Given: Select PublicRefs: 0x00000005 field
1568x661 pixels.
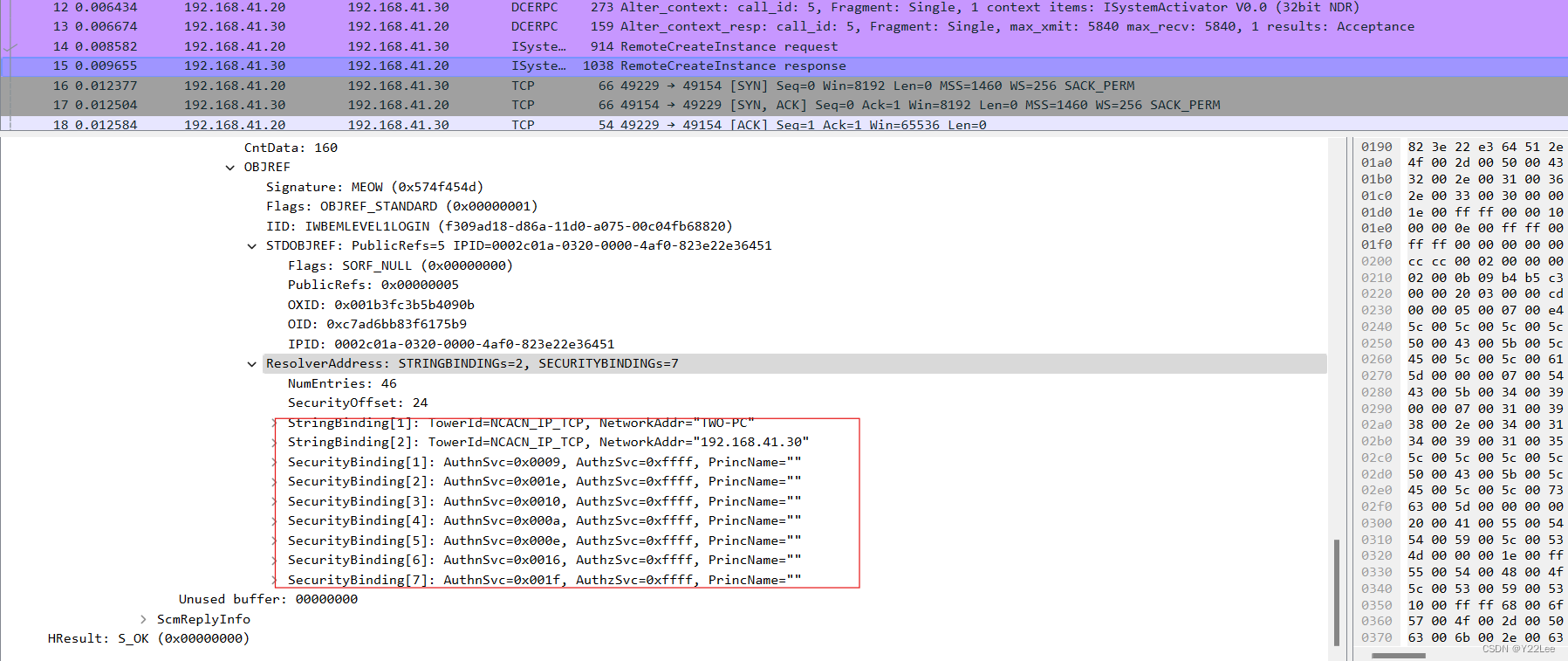Looking at the screenshot, I should [373, 286].
